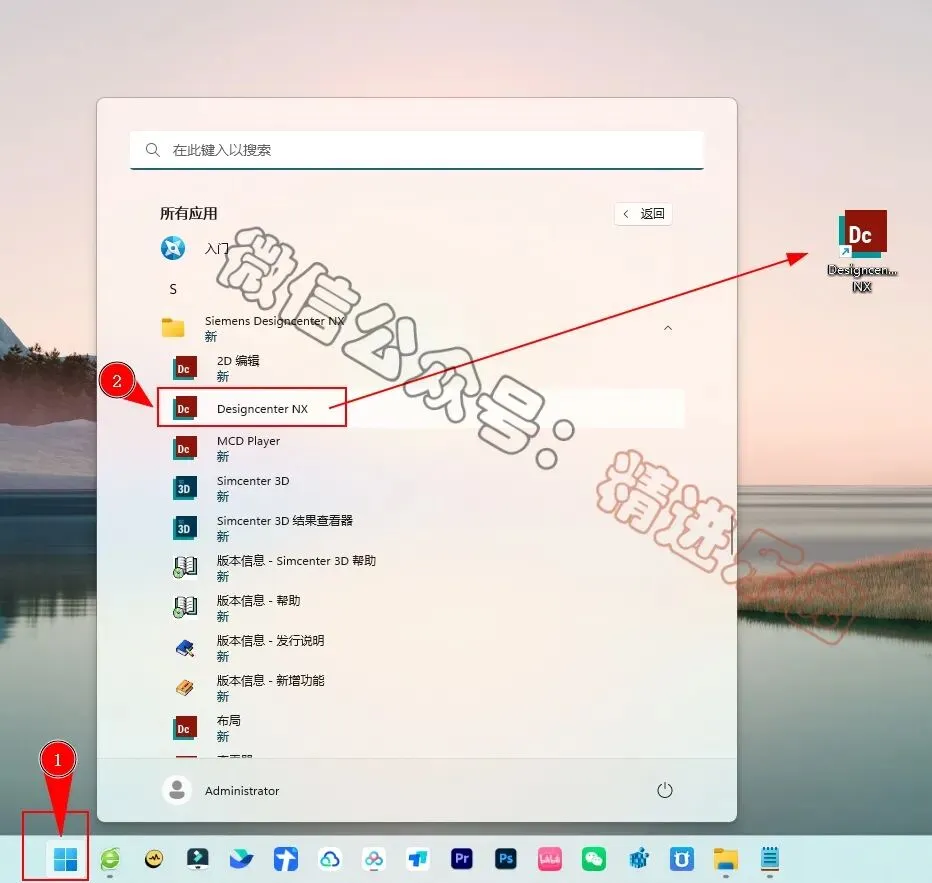
Task: Open the blue bird app on taskbar
Action: [241, 859]
